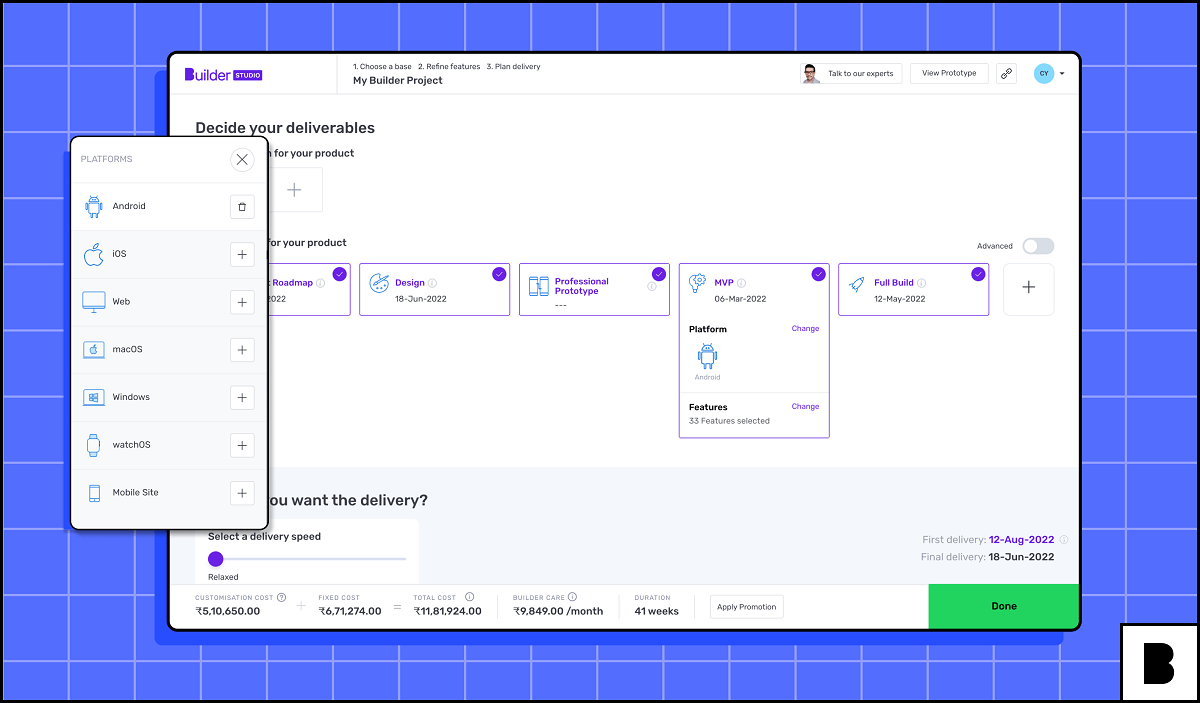This screenshot has width=1200, height=703.
Task: Click the green Done button
Action: [x=1003, y=606]
